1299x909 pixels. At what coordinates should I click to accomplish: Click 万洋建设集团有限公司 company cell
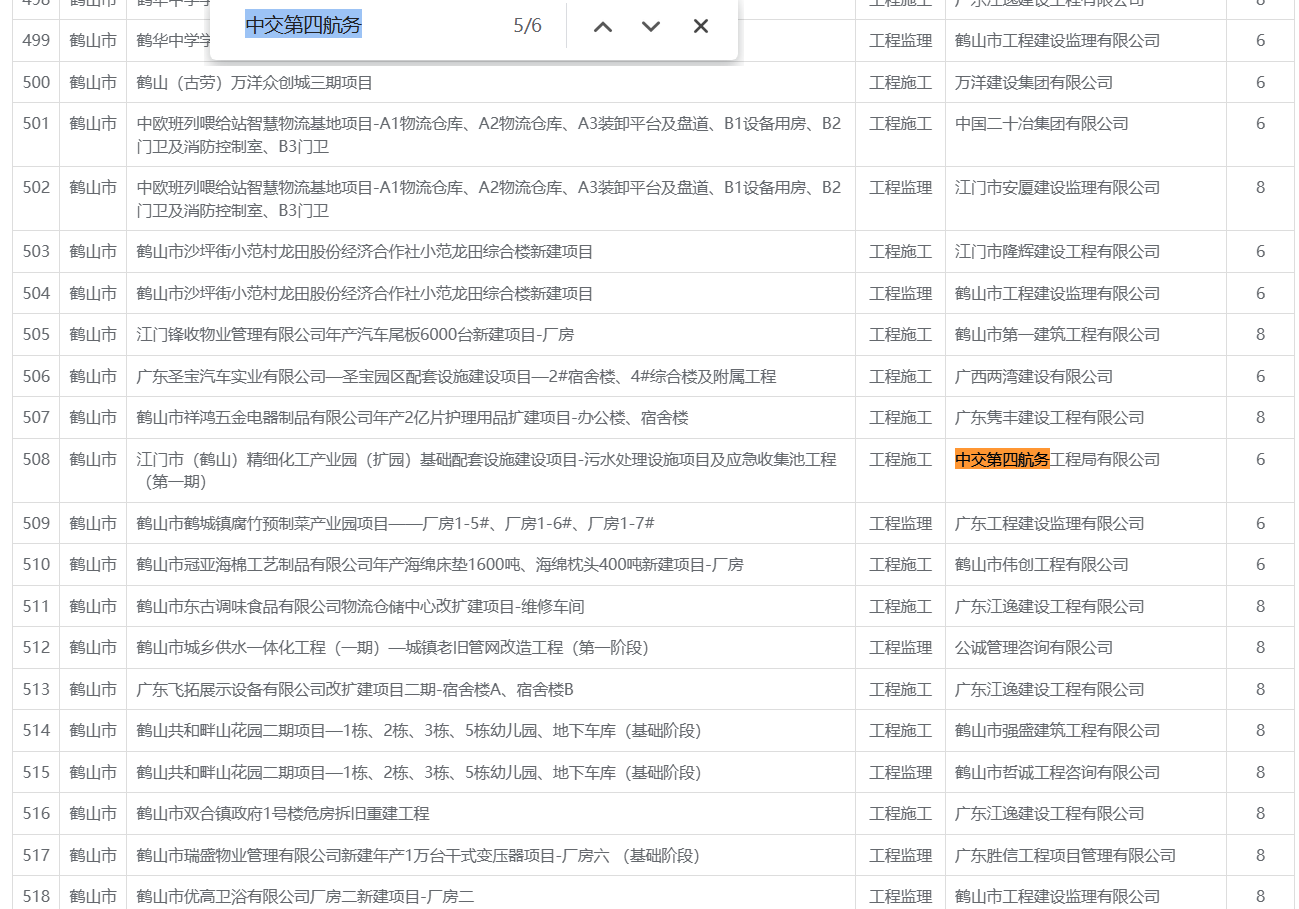[1033, 82]
